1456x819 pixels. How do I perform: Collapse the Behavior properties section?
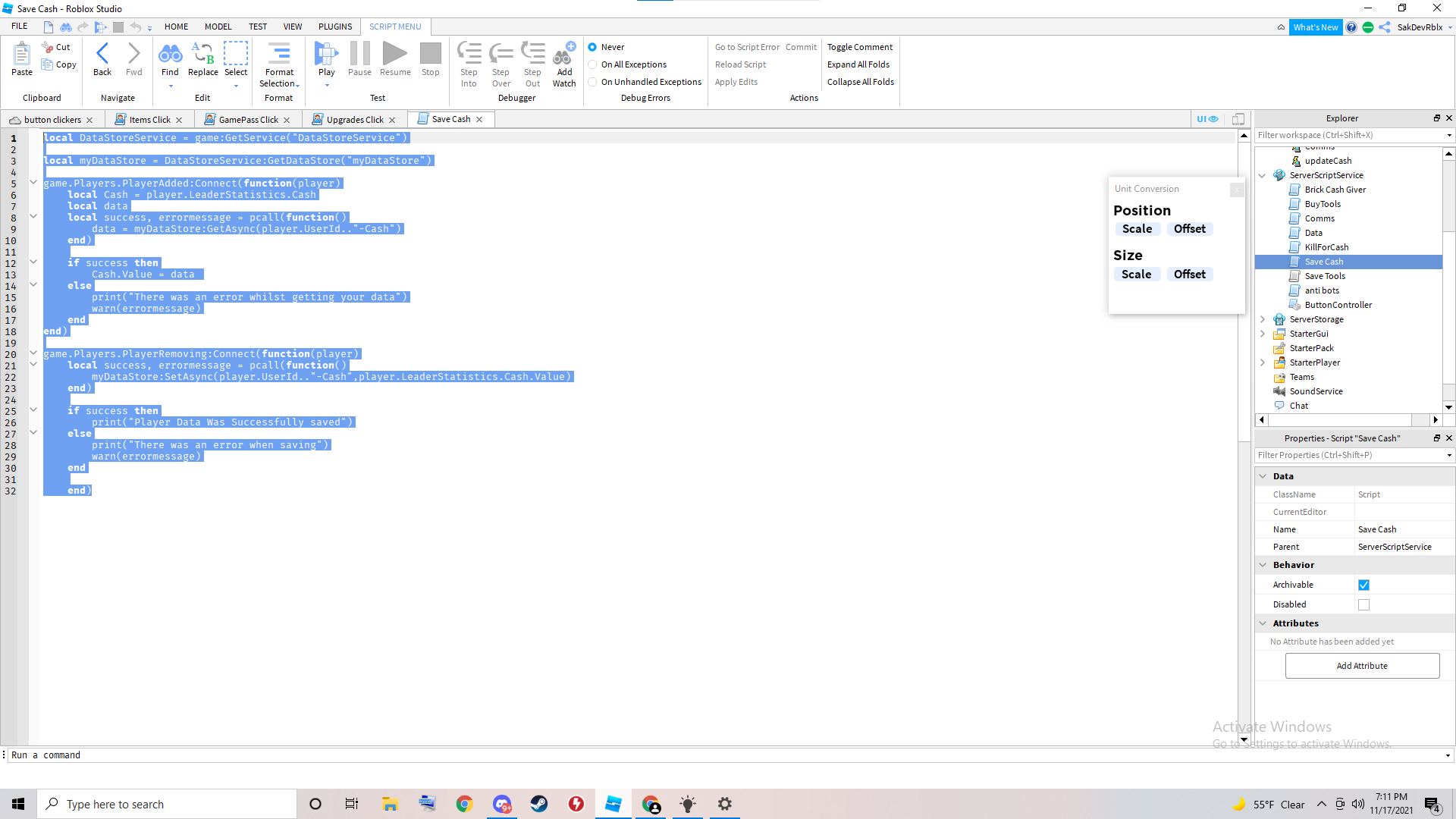click(1263, 565)
